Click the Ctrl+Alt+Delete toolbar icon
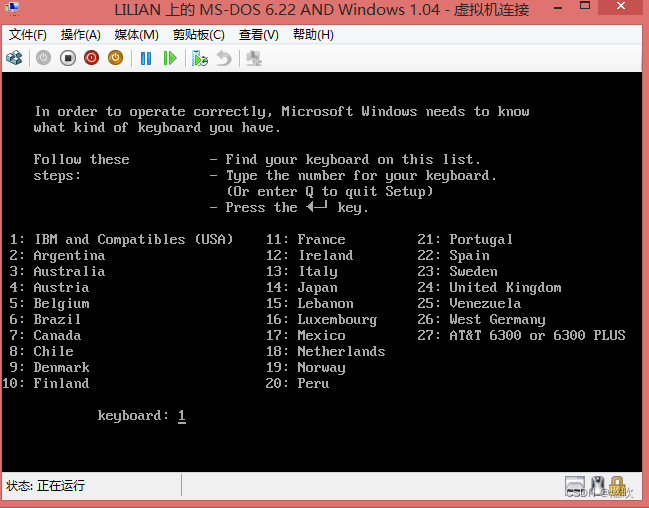 click(x=14, y=58)
